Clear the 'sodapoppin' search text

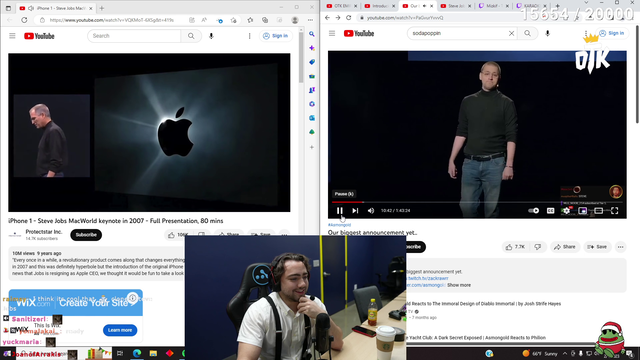click(511, 33)
